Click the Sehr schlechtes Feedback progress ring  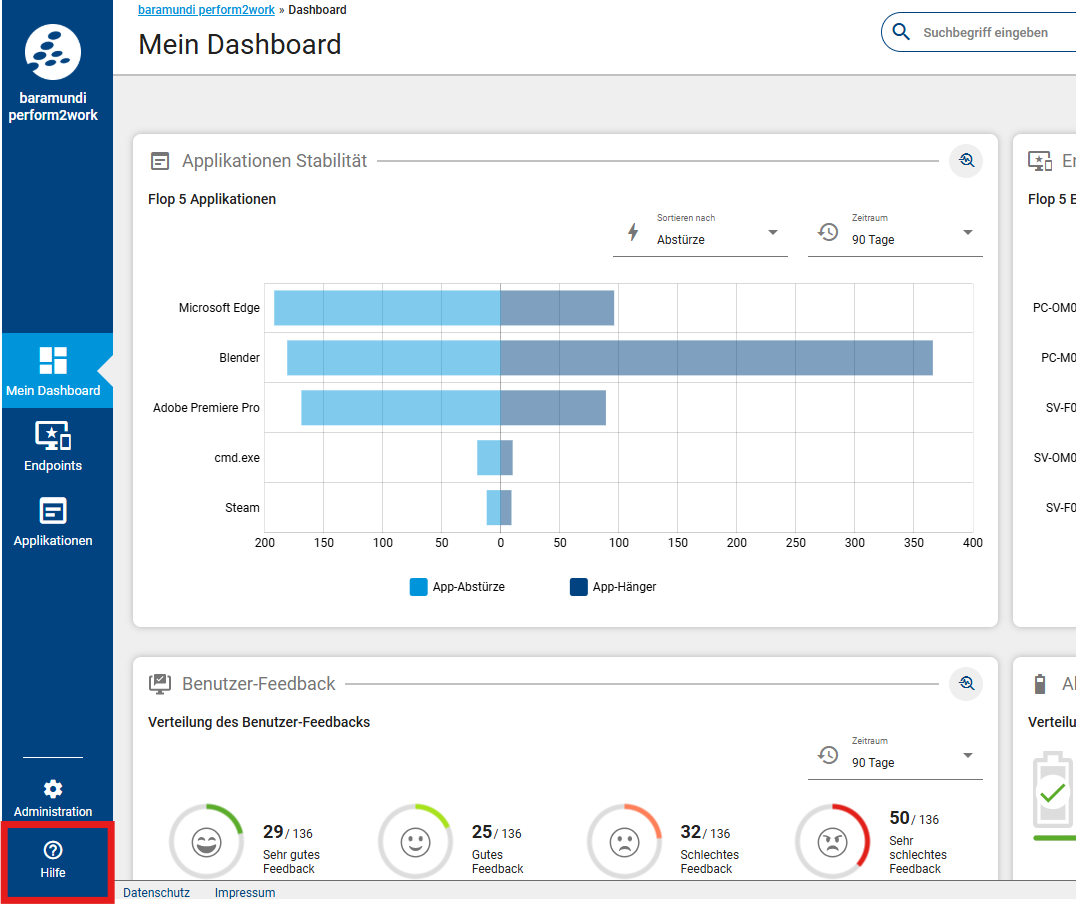pos(833,842)
